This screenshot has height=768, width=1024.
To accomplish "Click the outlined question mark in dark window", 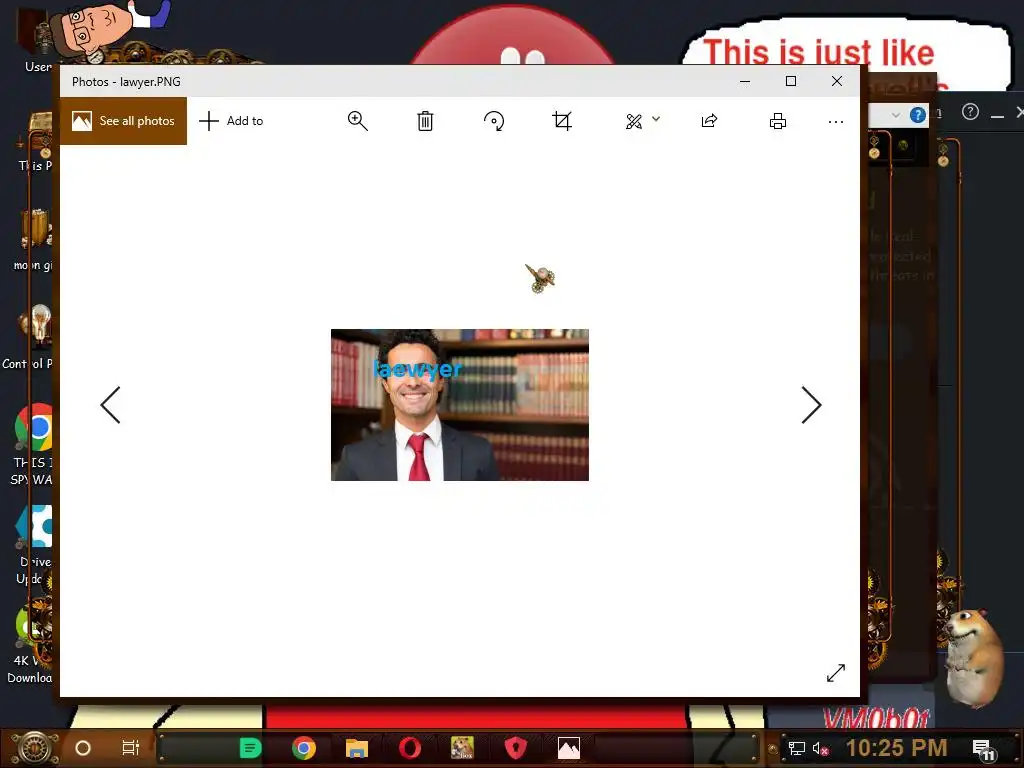I will click(970, 112).
